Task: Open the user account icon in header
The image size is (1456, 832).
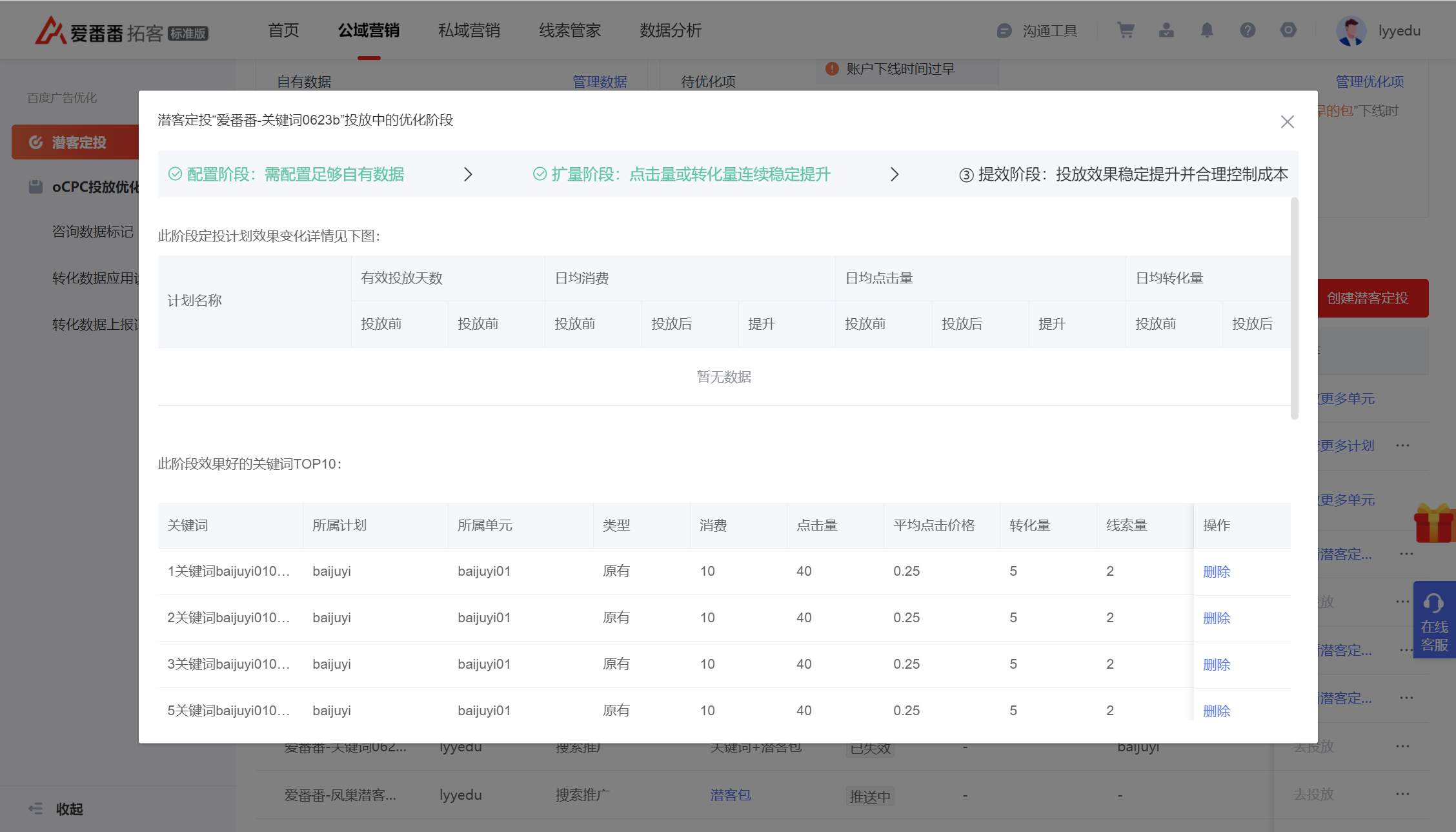Action: (x=1166, y=30)
